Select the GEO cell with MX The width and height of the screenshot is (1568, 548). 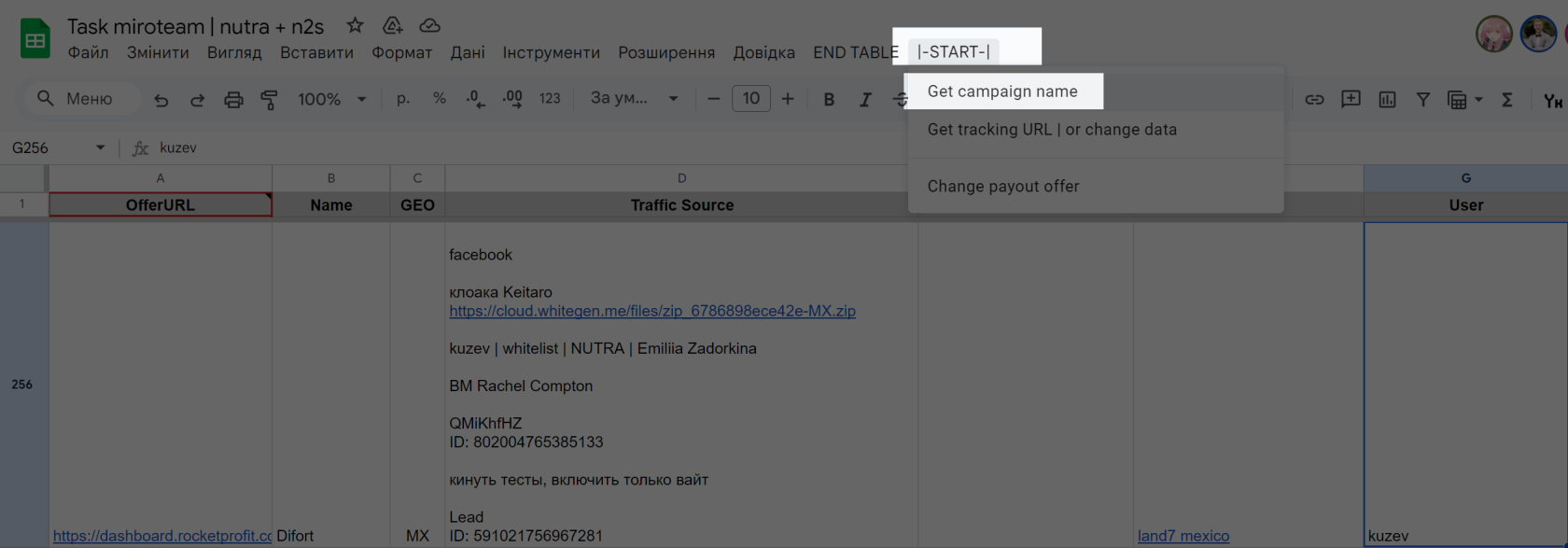click(417, 384)
